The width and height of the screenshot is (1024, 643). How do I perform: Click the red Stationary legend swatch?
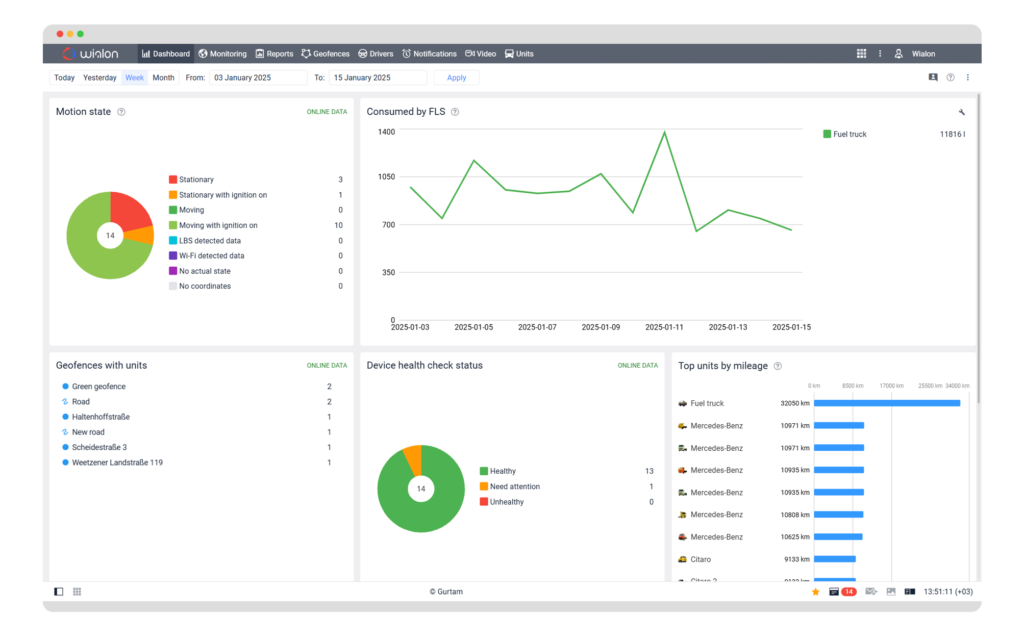point(173,180)
